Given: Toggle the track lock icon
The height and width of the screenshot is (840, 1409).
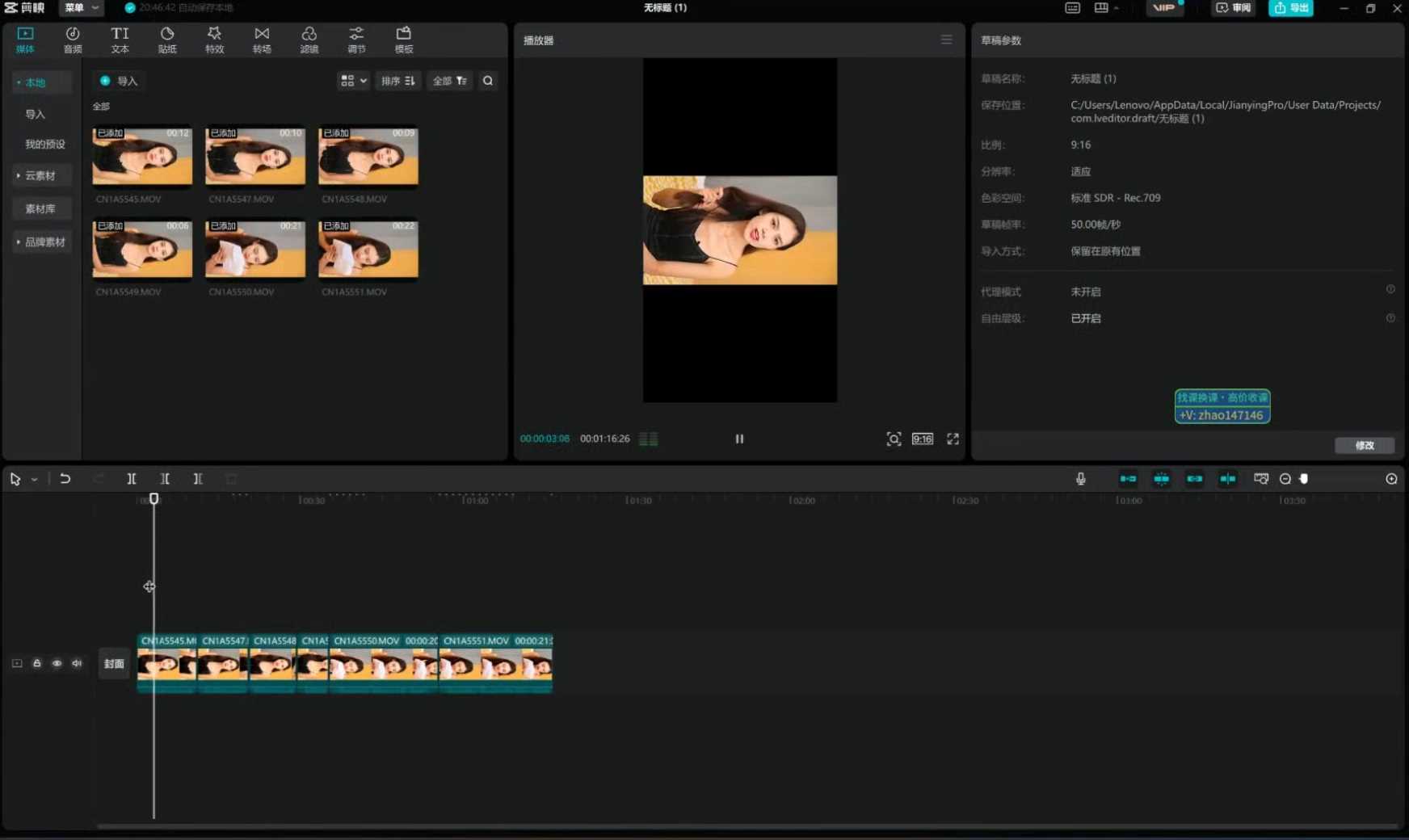Looking at the screenshot, I should click(36, 663).
